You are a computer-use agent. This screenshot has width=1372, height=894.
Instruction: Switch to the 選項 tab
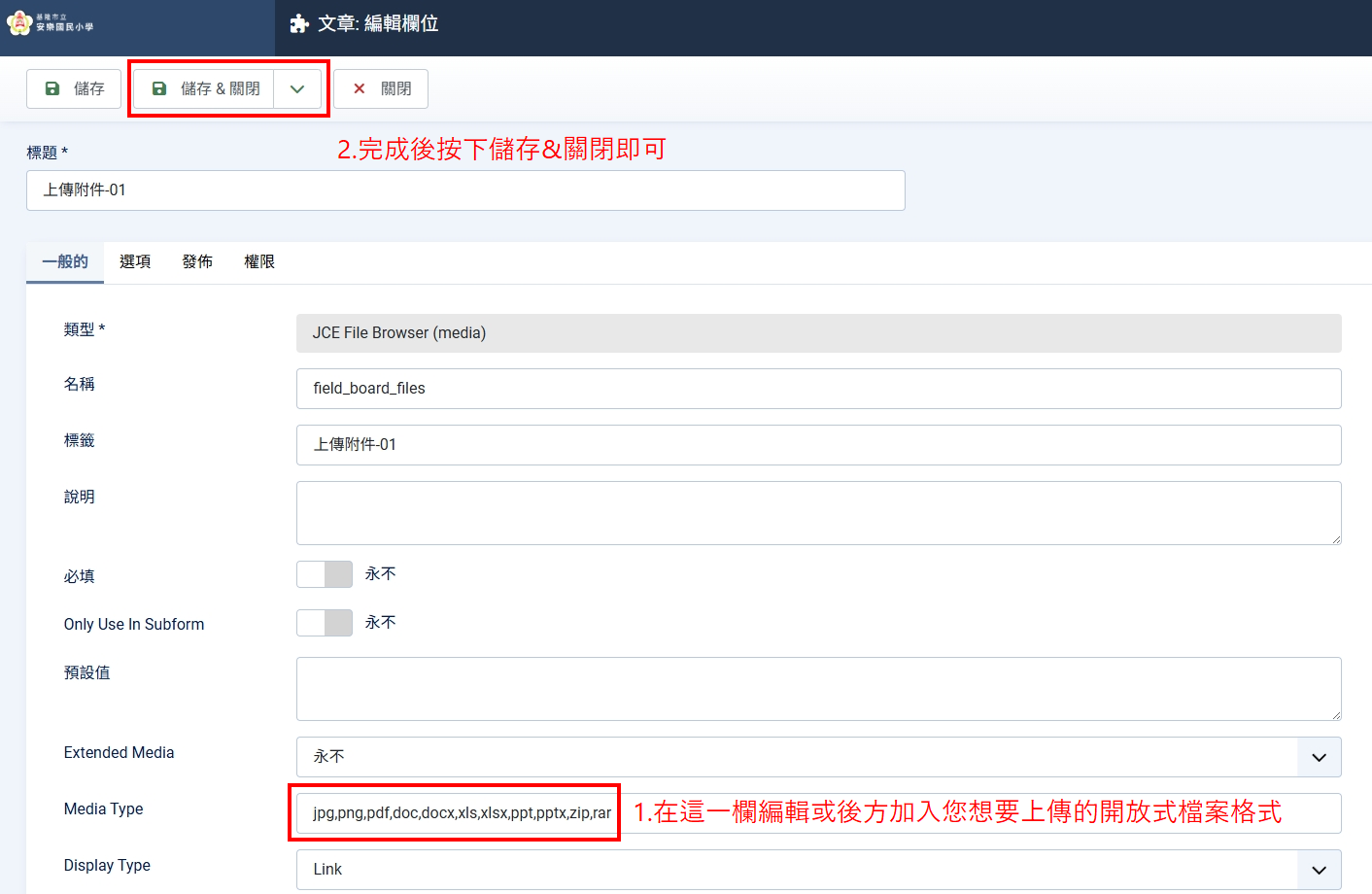[135, 261]
